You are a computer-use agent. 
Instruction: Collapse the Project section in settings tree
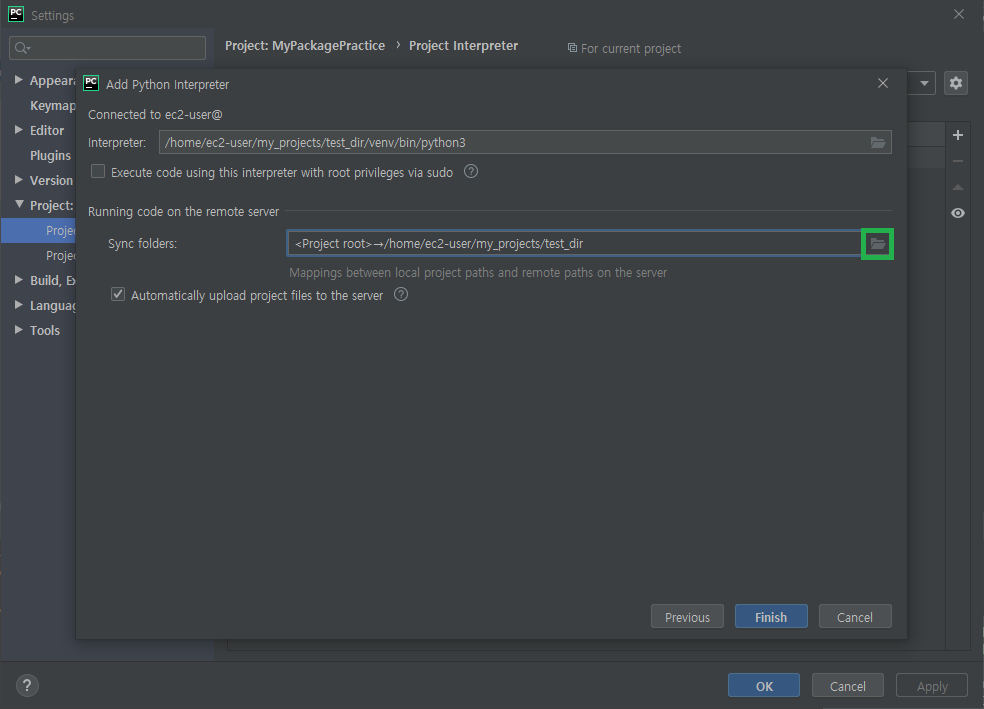(19, 205)
